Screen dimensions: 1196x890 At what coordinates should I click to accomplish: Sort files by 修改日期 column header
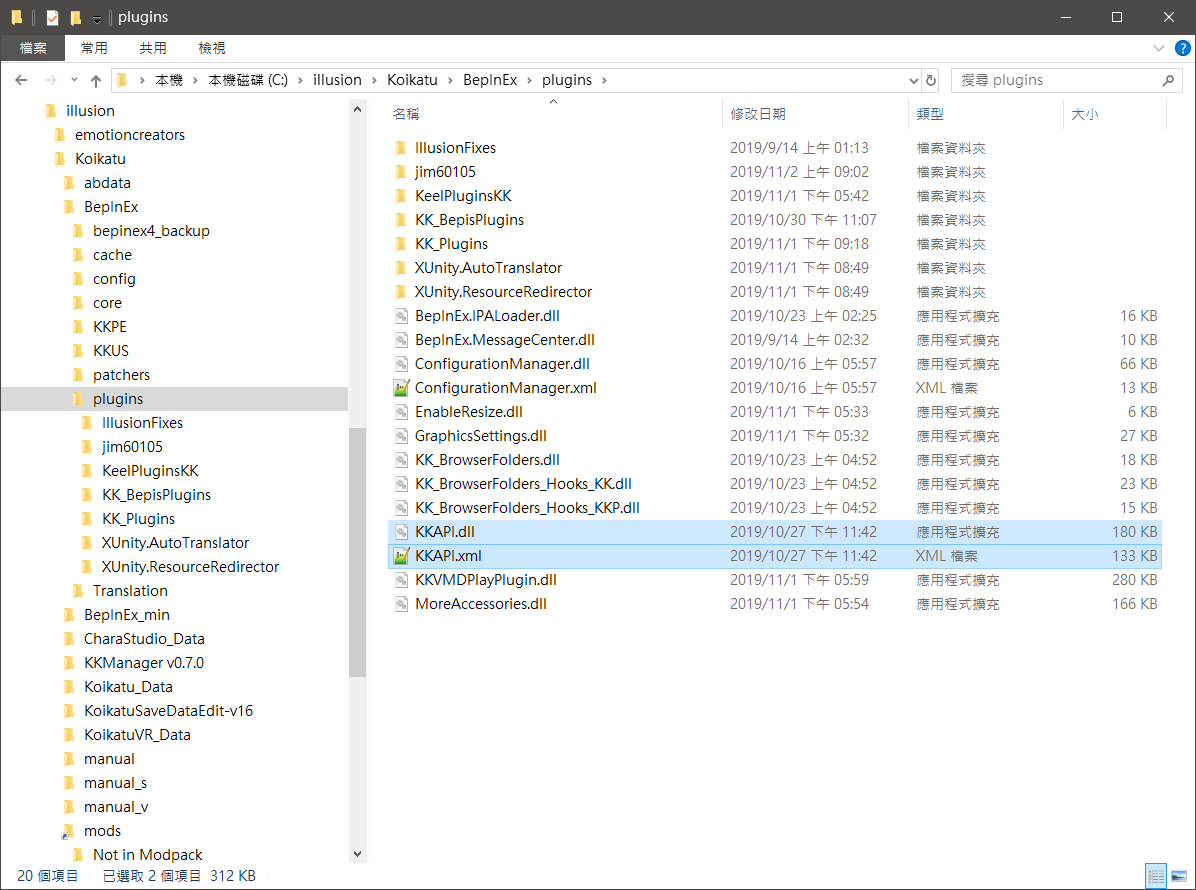[757, 114]
